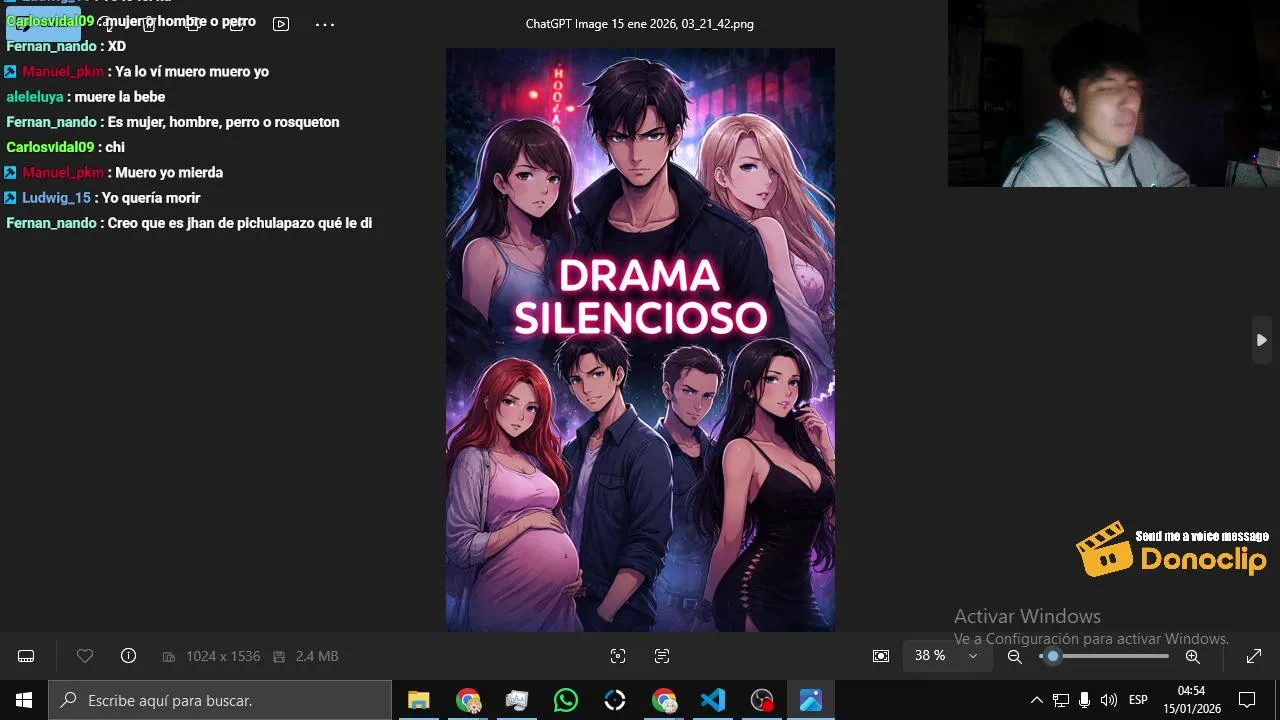The height and width of the screenshot is (720, 1280).
Task: Zoom out with the minus magnifier
Action: (1015, 656)
